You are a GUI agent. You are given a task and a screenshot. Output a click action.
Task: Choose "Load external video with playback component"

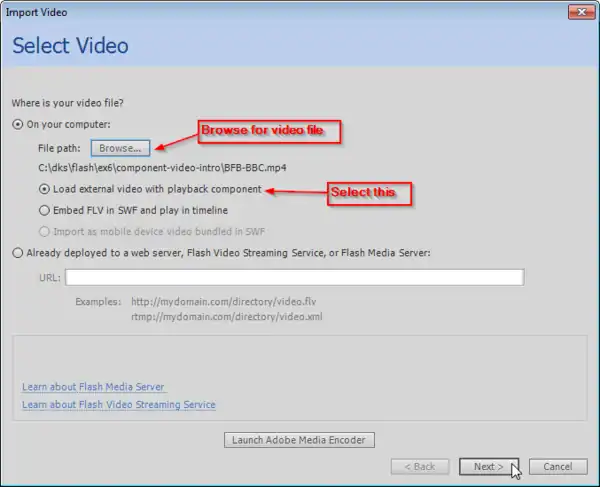pos(44,188)
